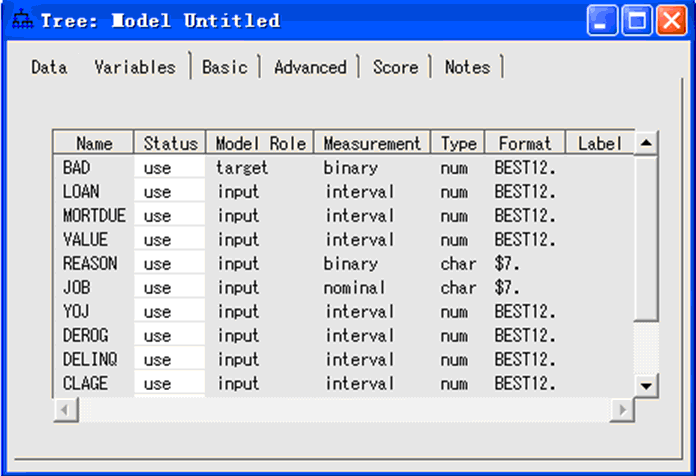
Task: Toggle the status cell for BAD
Action: (x=169, y=168)
